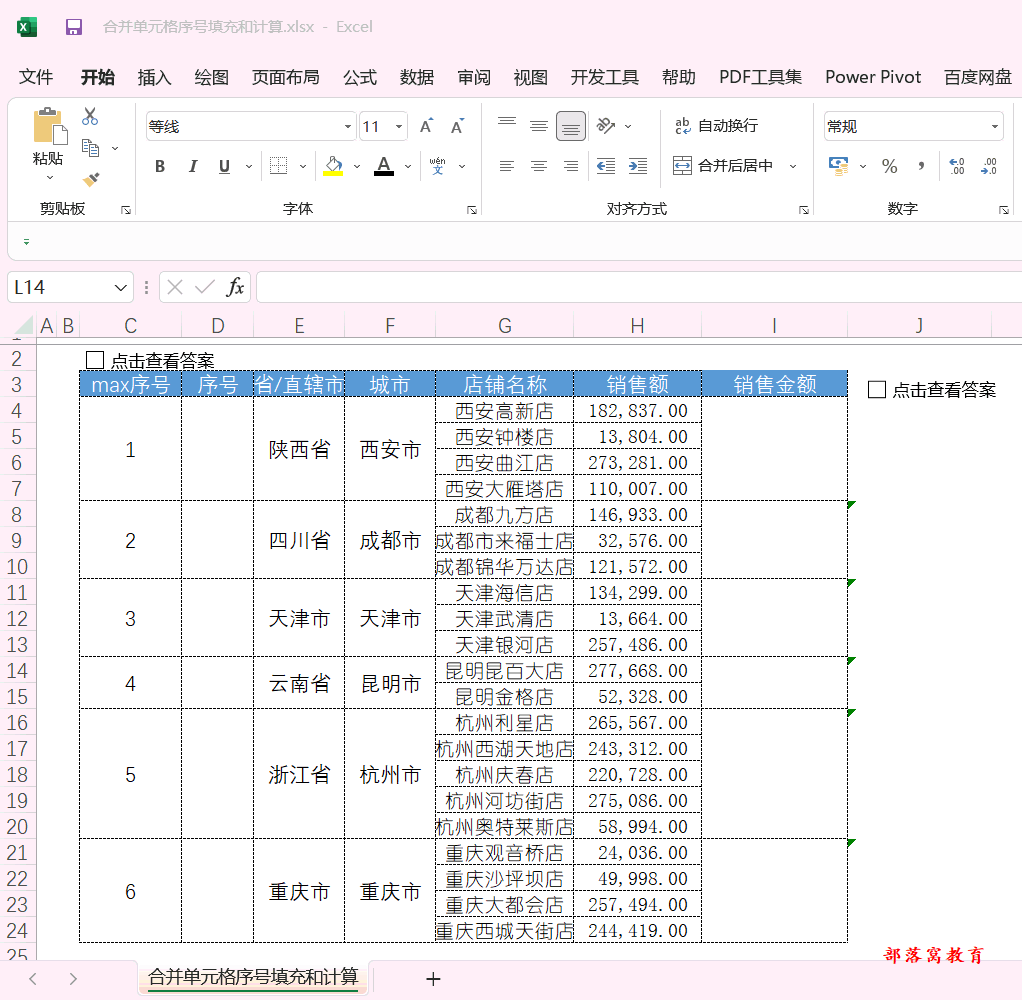Expand the Paste options arrow
The height and width of the screenshot is (1000, 1022).
pos(50,177)
